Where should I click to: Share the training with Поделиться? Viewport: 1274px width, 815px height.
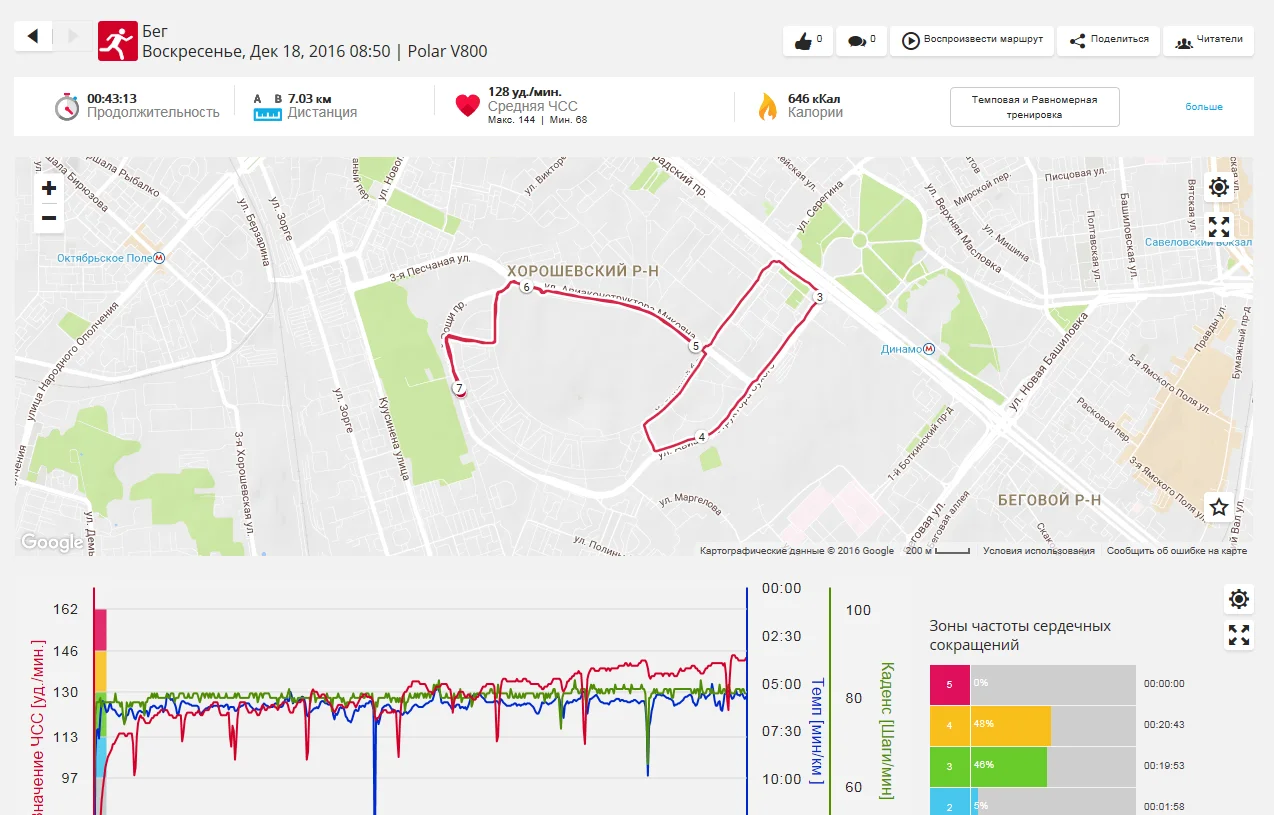pyautogui.click(x=1108, y=41)
